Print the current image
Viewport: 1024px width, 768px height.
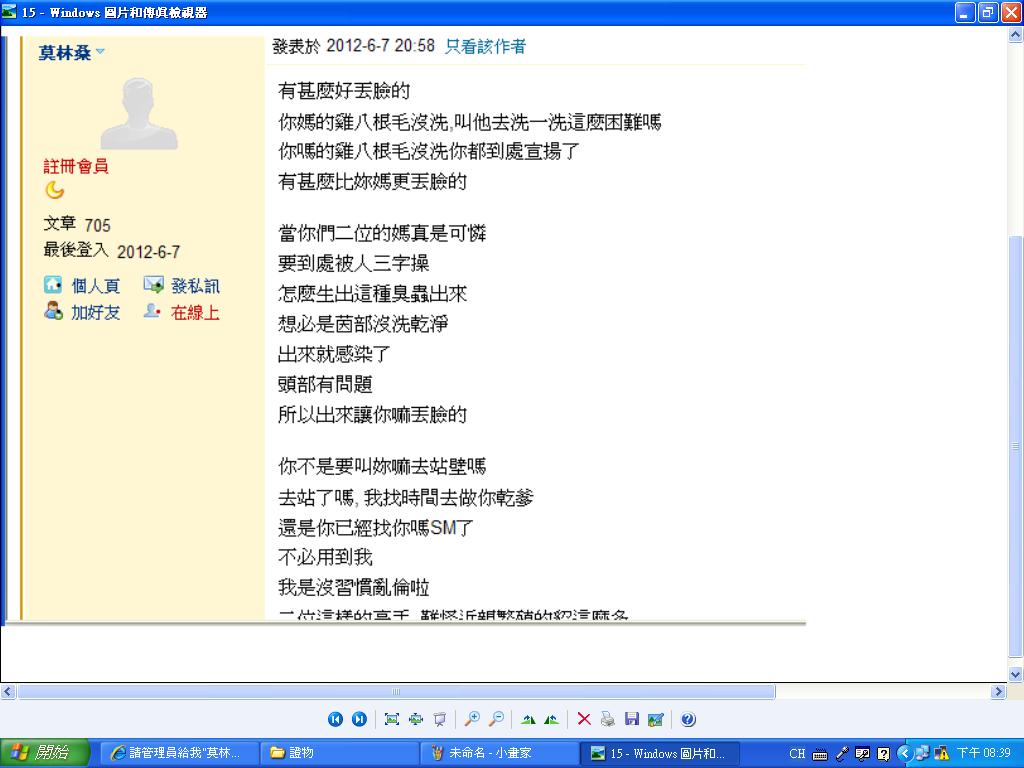point(607,719)
